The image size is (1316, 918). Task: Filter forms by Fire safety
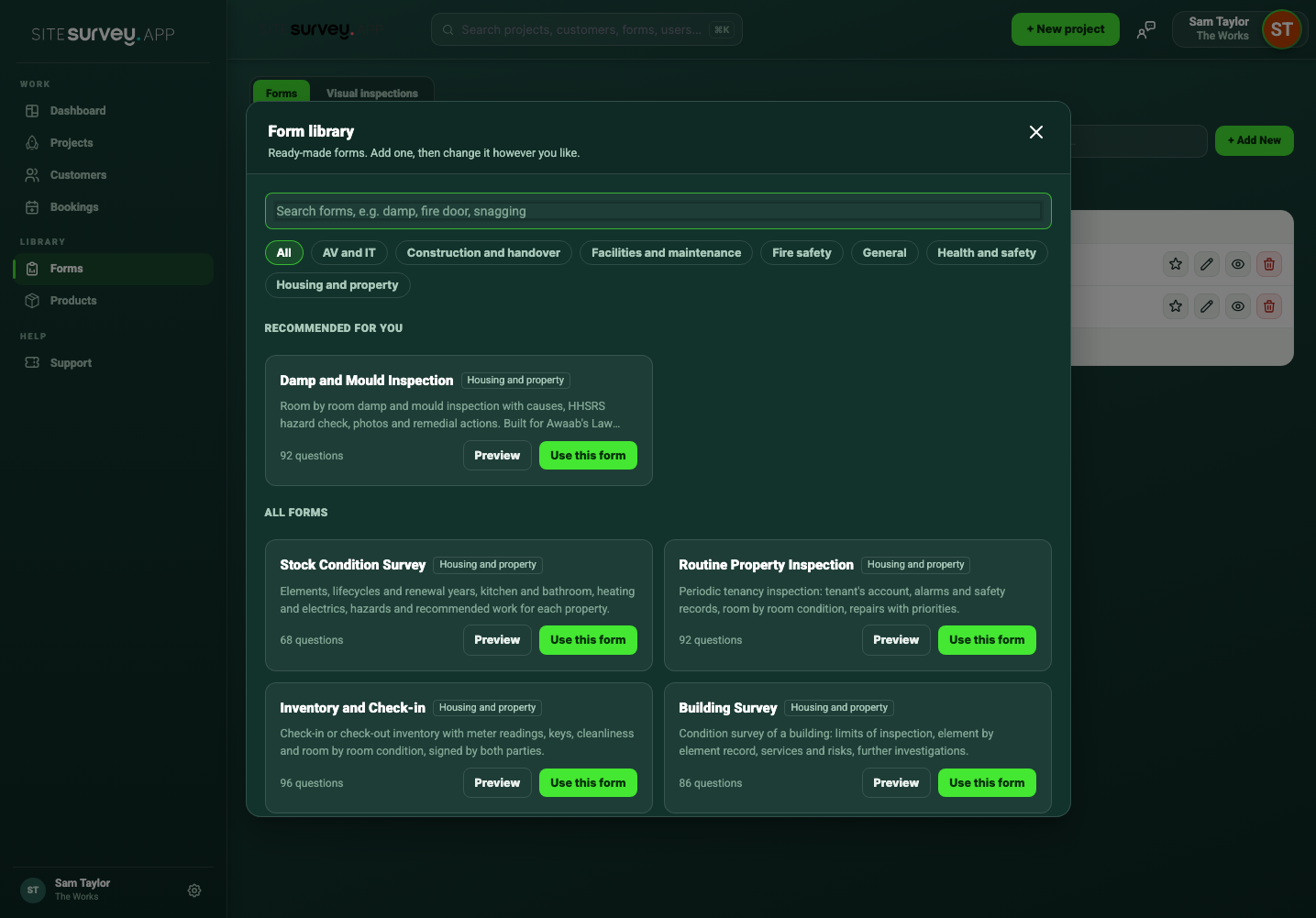point(802,253)
